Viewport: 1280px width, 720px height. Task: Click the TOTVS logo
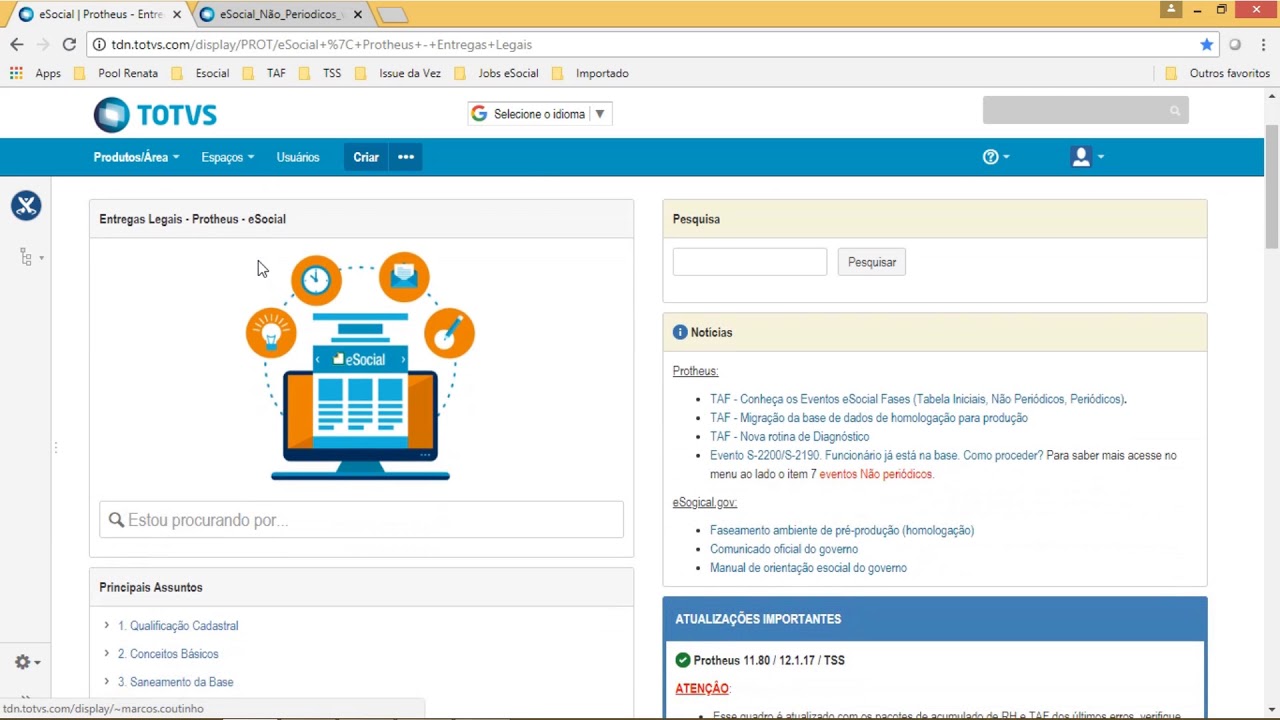click(x=155, y=114)
